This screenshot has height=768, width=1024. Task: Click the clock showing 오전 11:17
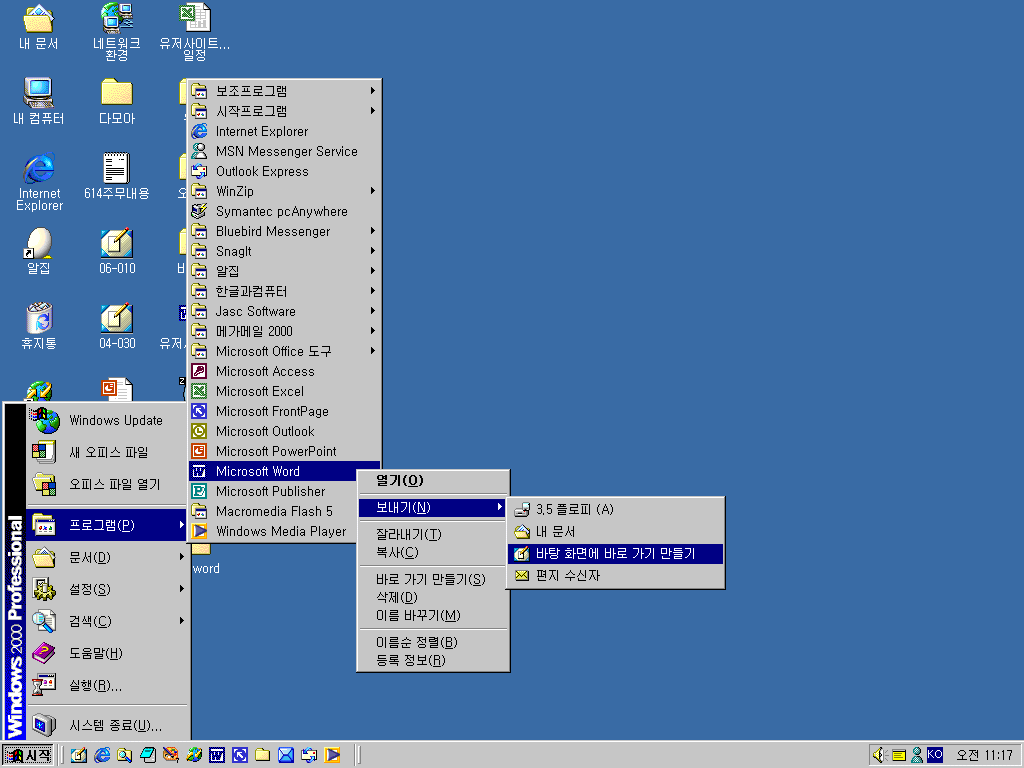click(x=984, y=755)
